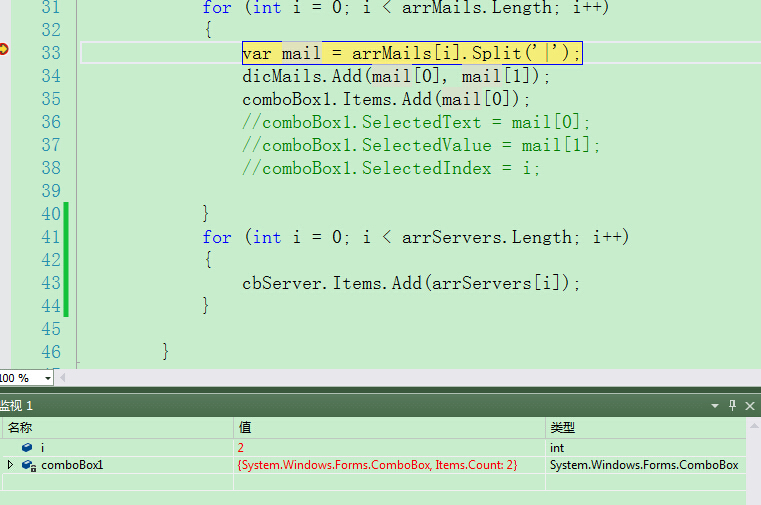Select the comboBox1 watch name
Screen dimensions: 761x505
(72, 465)
